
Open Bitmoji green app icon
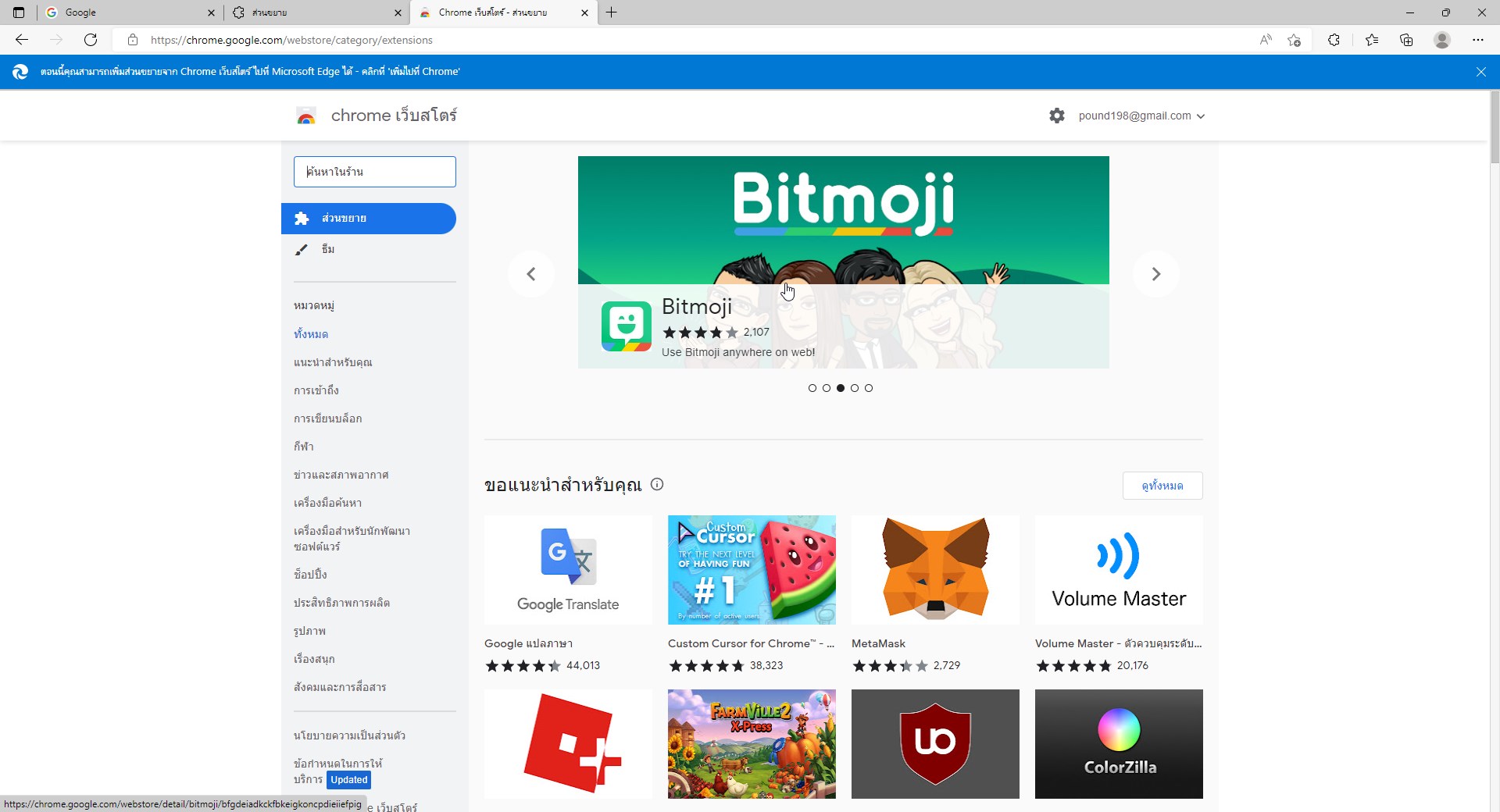tap(627, 326)
